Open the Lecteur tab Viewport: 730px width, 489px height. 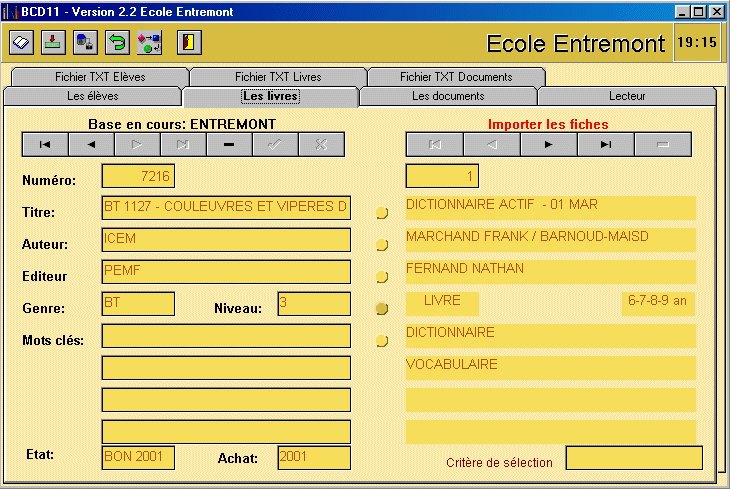[x=627, y=96]
